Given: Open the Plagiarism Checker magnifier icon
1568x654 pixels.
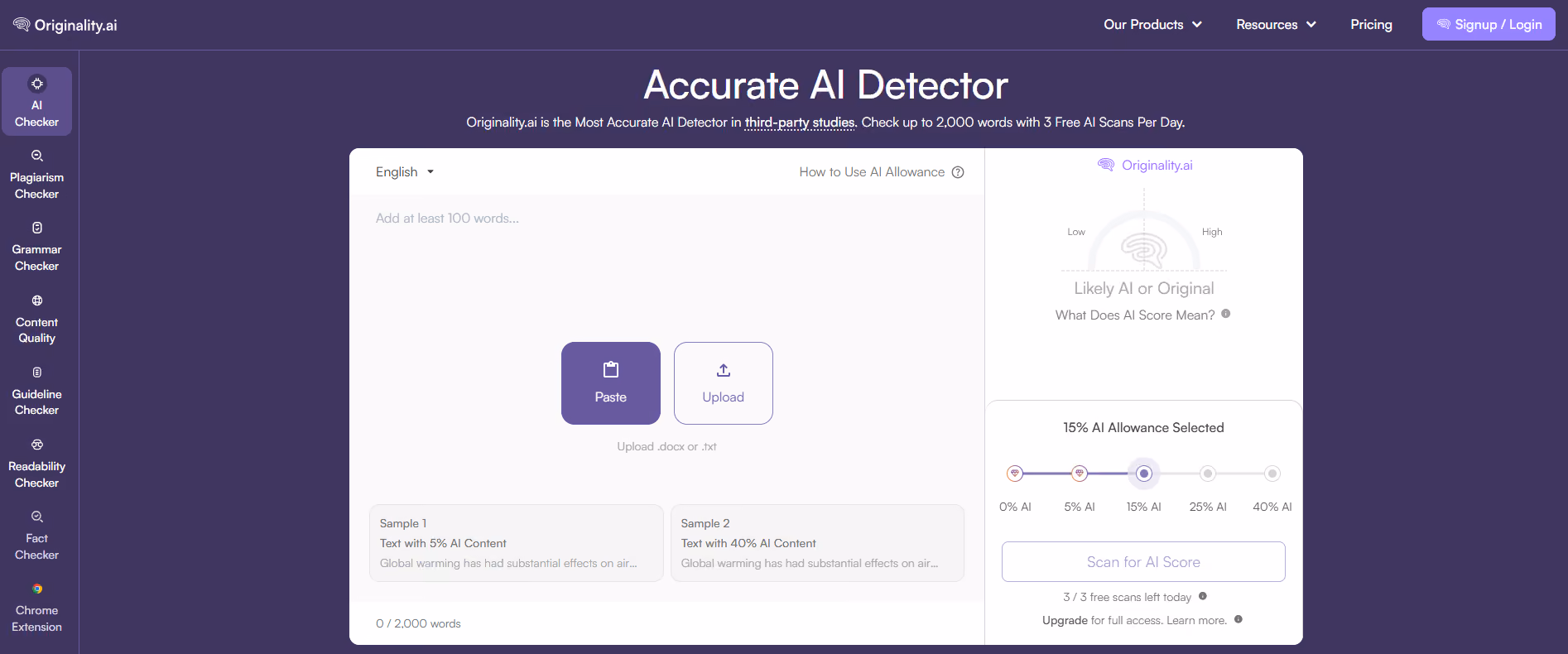Looking at the screenshot, I should [x=36, y=156].
